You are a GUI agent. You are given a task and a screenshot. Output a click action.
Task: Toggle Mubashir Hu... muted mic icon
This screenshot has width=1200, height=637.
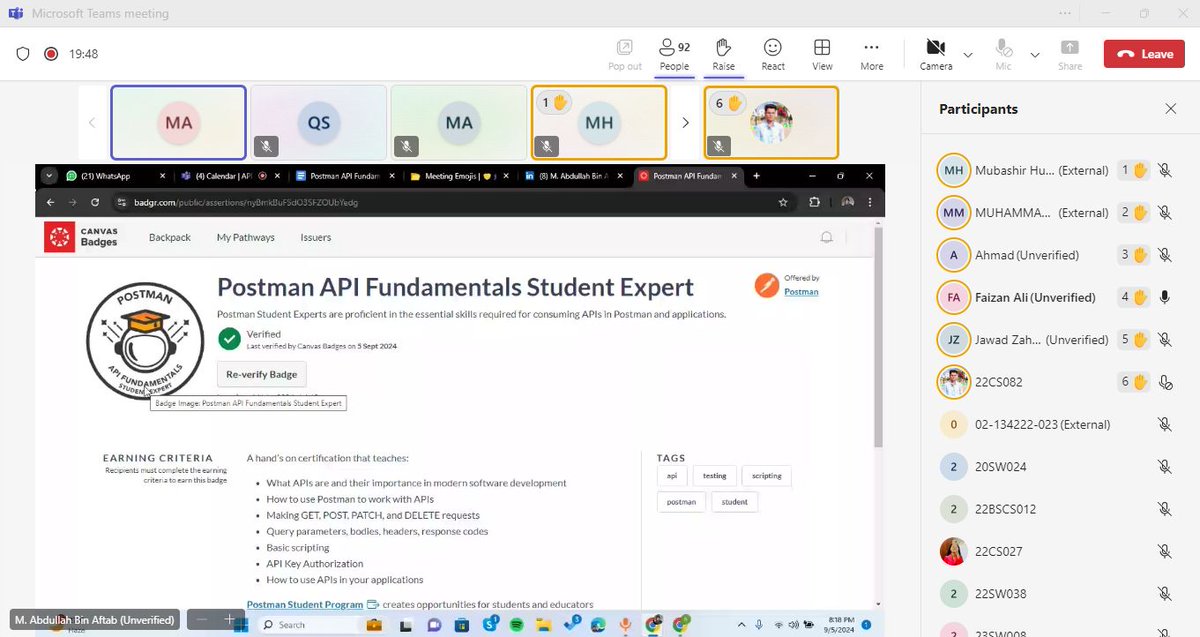(x=1164, y=170)
